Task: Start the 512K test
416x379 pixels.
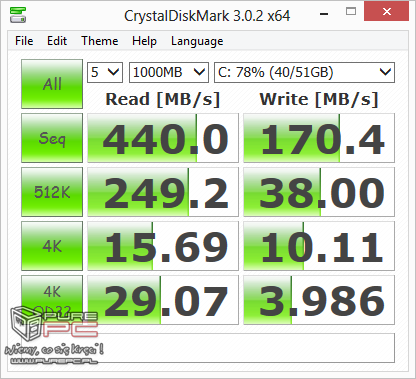Action: point(52,192)
